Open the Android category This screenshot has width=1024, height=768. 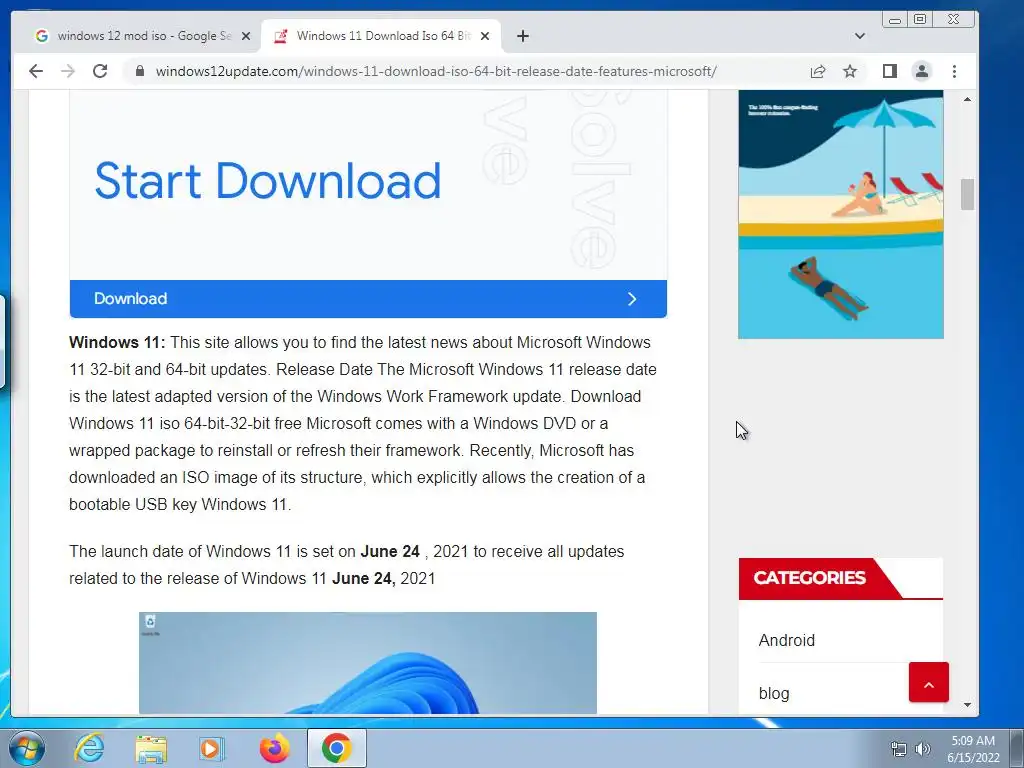coord(786,640)
